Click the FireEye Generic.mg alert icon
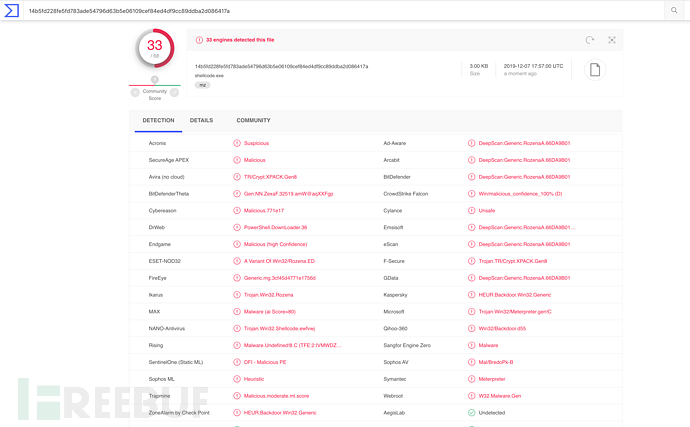This screenshot has height=427, width=690. pyautogui.click(x=237, y=278)
